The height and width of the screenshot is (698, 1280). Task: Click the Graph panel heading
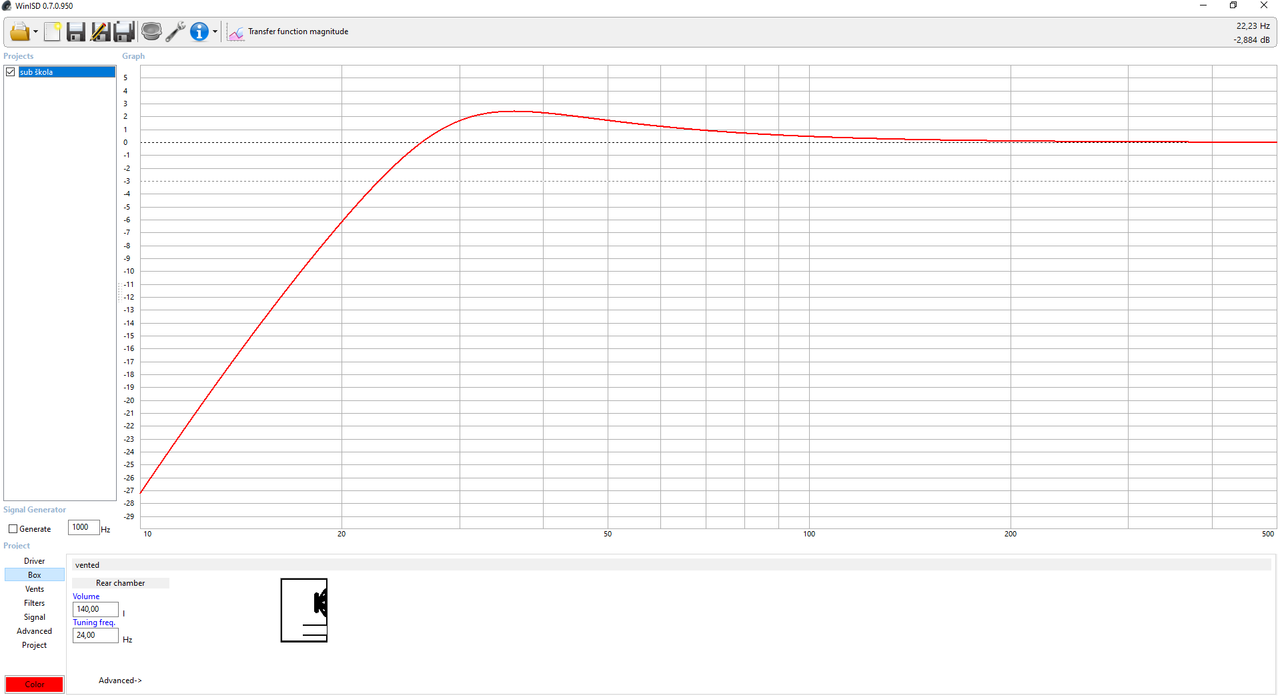coord(133,56)
